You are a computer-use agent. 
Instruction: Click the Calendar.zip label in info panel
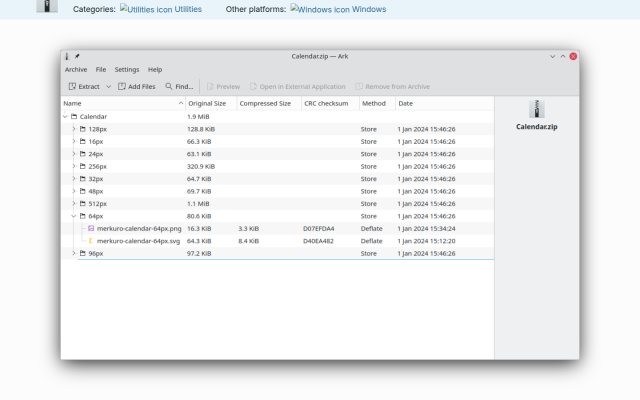536,127
